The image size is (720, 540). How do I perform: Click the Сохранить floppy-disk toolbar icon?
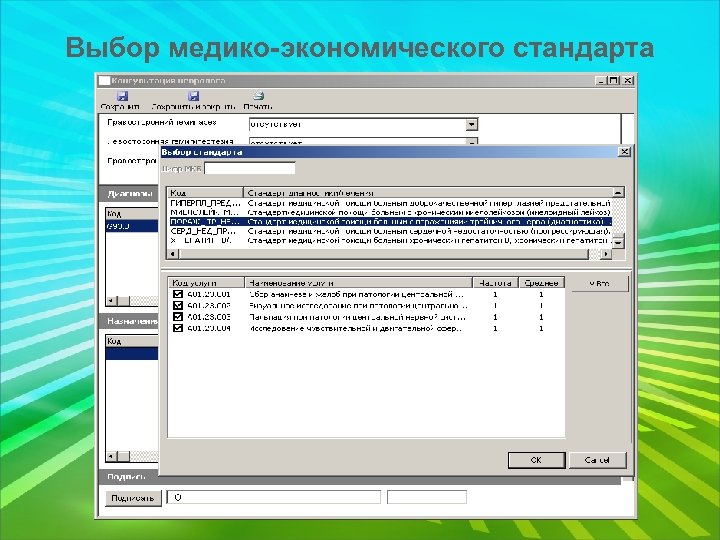click(x=122, y=96)
